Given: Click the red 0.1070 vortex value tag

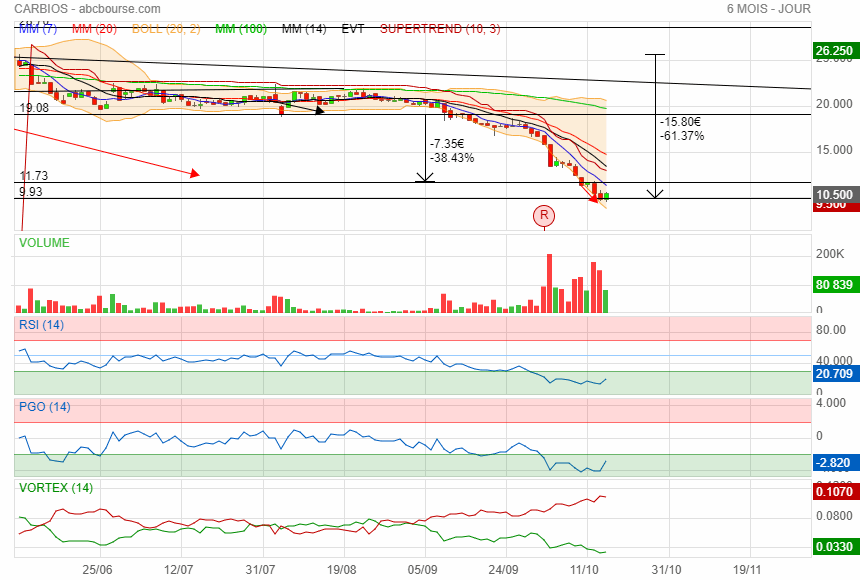Looking at the screenshot, I should pos(834,492).
